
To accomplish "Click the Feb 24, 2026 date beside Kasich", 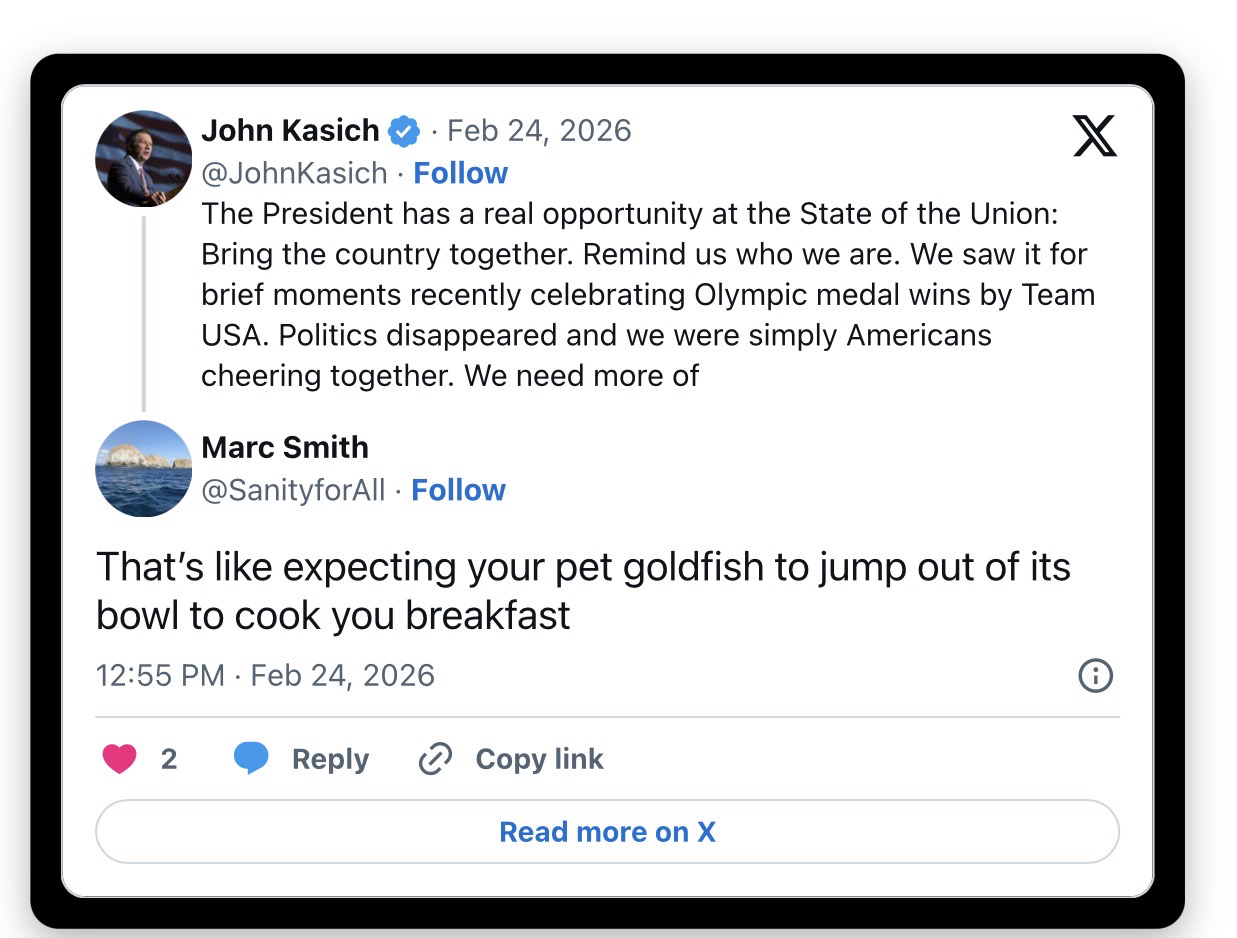I will (539, 131).
